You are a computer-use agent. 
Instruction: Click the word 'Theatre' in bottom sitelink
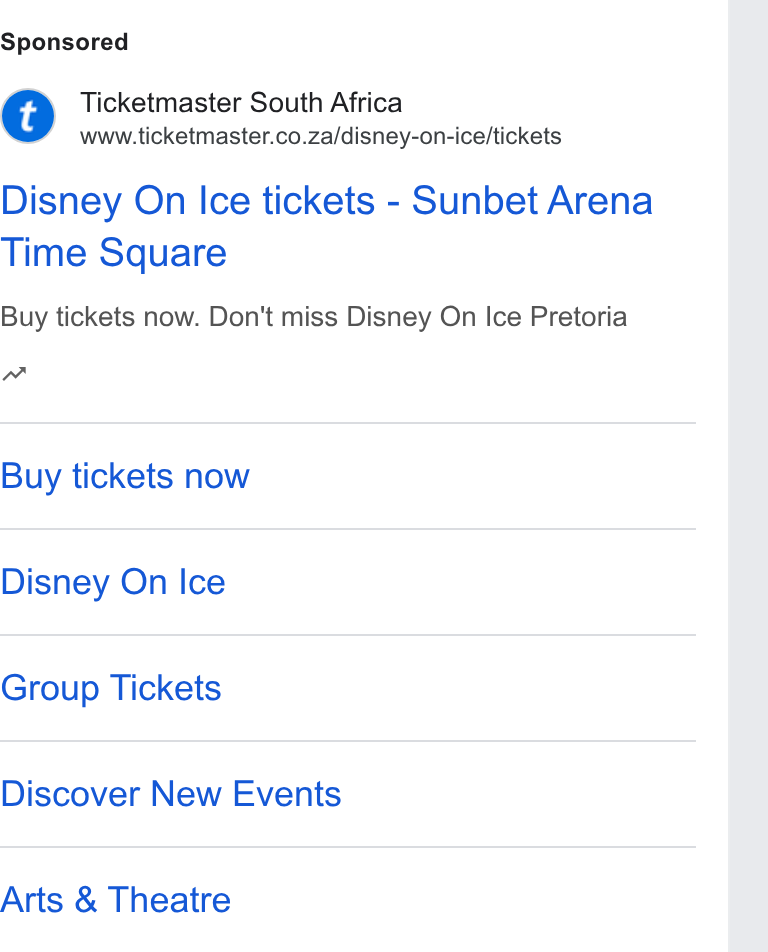click(169, 899)
